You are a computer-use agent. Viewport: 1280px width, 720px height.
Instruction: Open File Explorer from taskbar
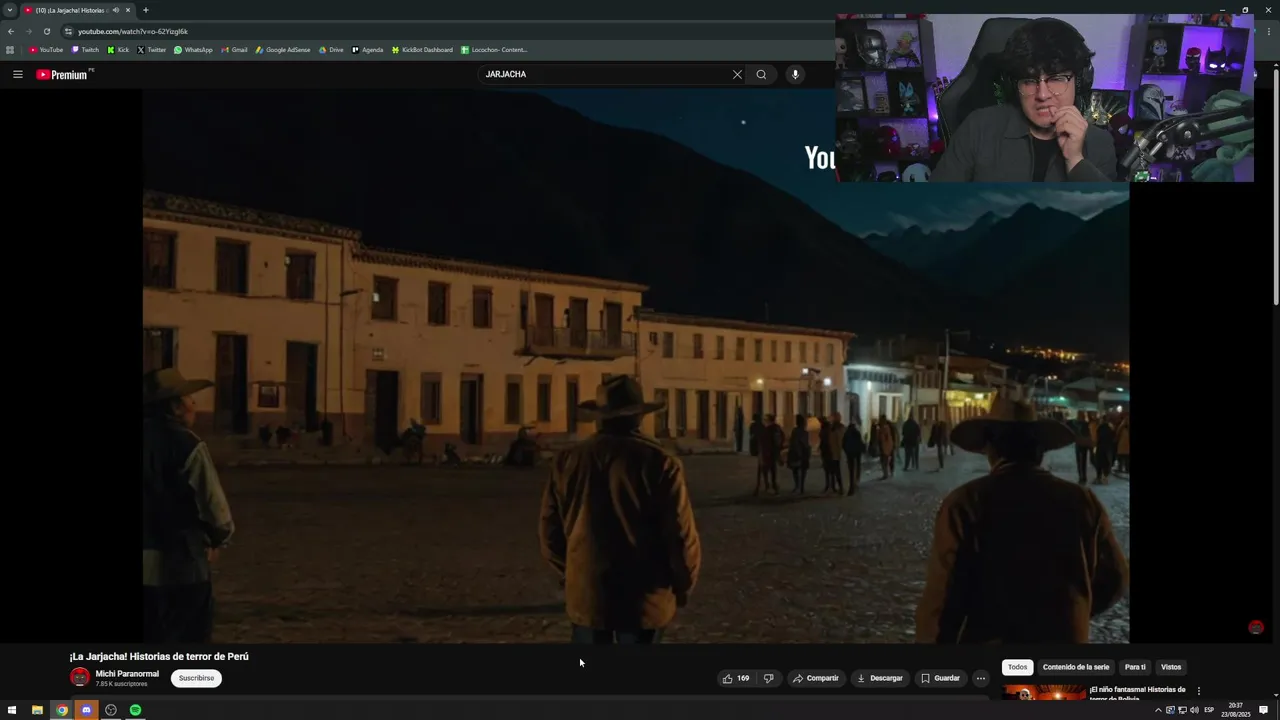tap(37, 710)
